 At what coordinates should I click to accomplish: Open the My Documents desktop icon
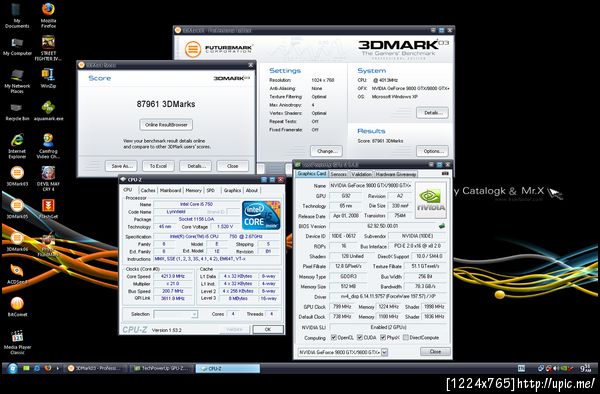coord(17,15)
